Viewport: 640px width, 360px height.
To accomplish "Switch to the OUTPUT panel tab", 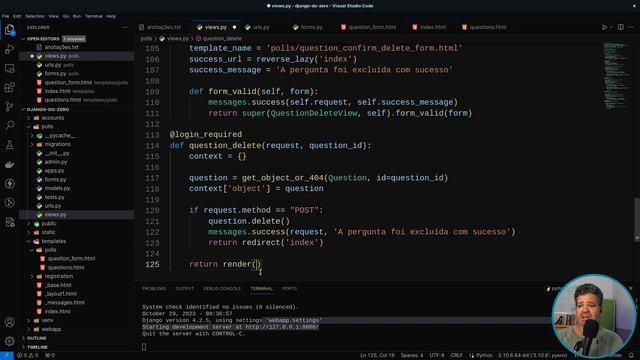I will 184,289.
